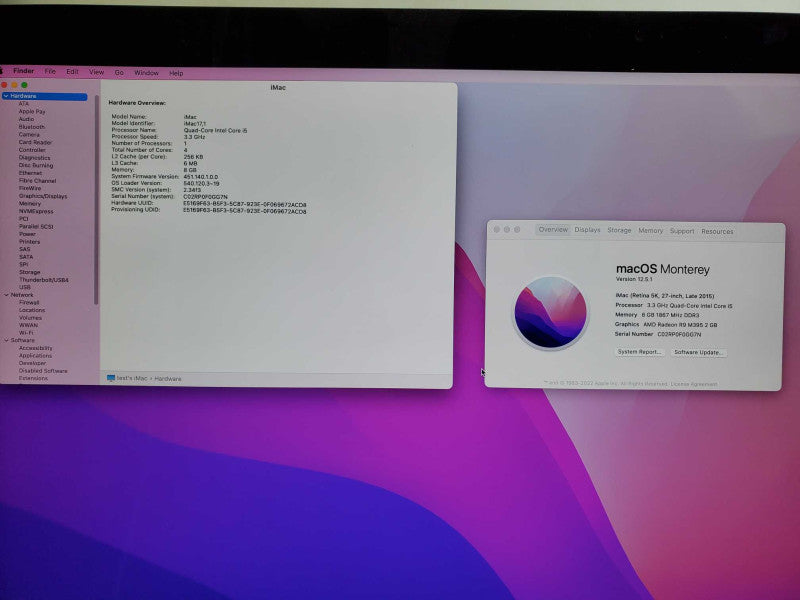
Task: Select Bluetooth in the sidebar
Action: pyautogui.click(x=32, y=127)
